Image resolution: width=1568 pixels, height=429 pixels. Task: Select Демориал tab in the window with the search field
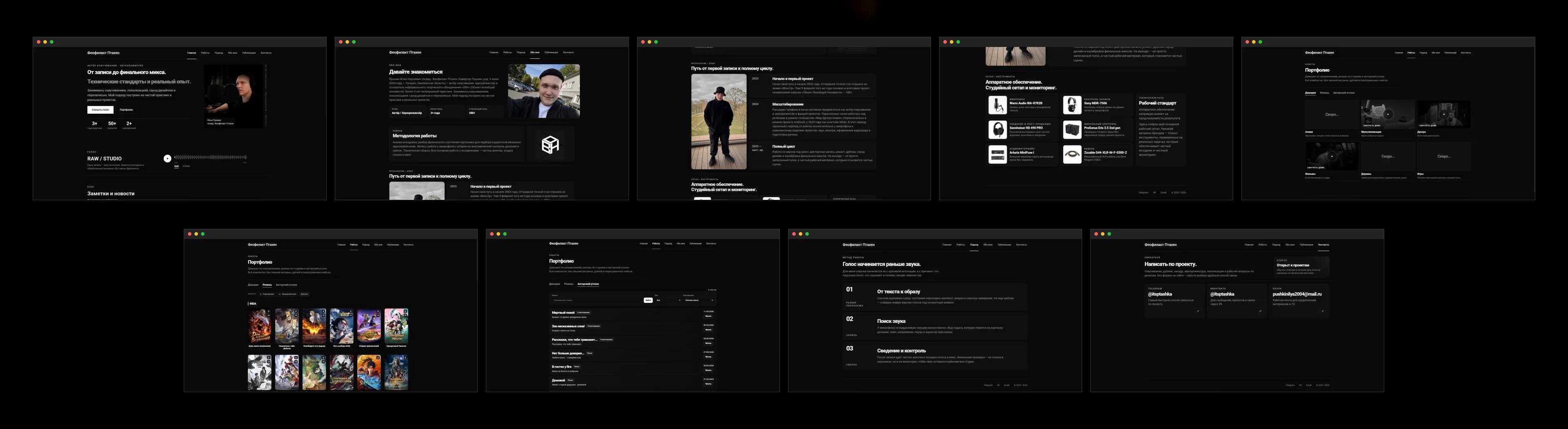tap(555, 284)
